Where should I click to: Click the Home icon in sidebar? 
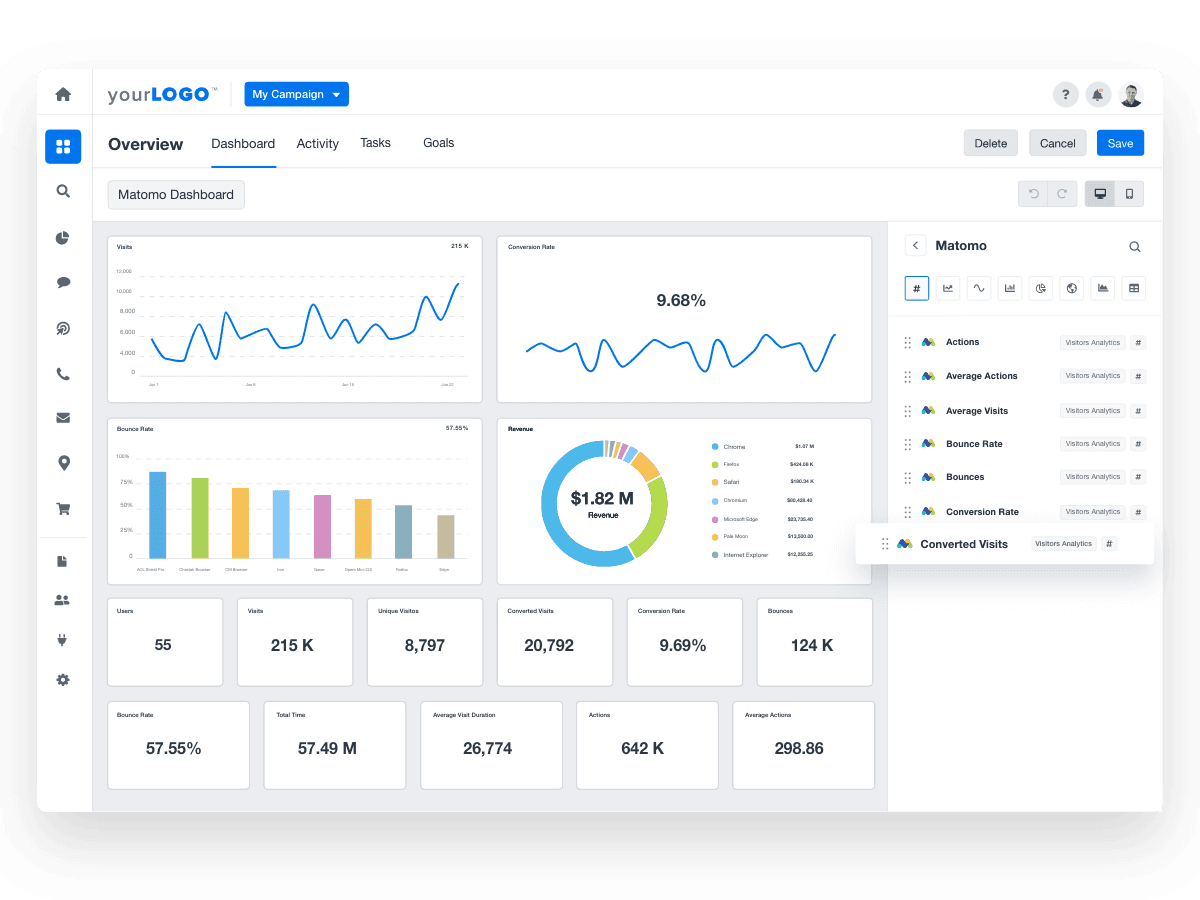point(63,94)
